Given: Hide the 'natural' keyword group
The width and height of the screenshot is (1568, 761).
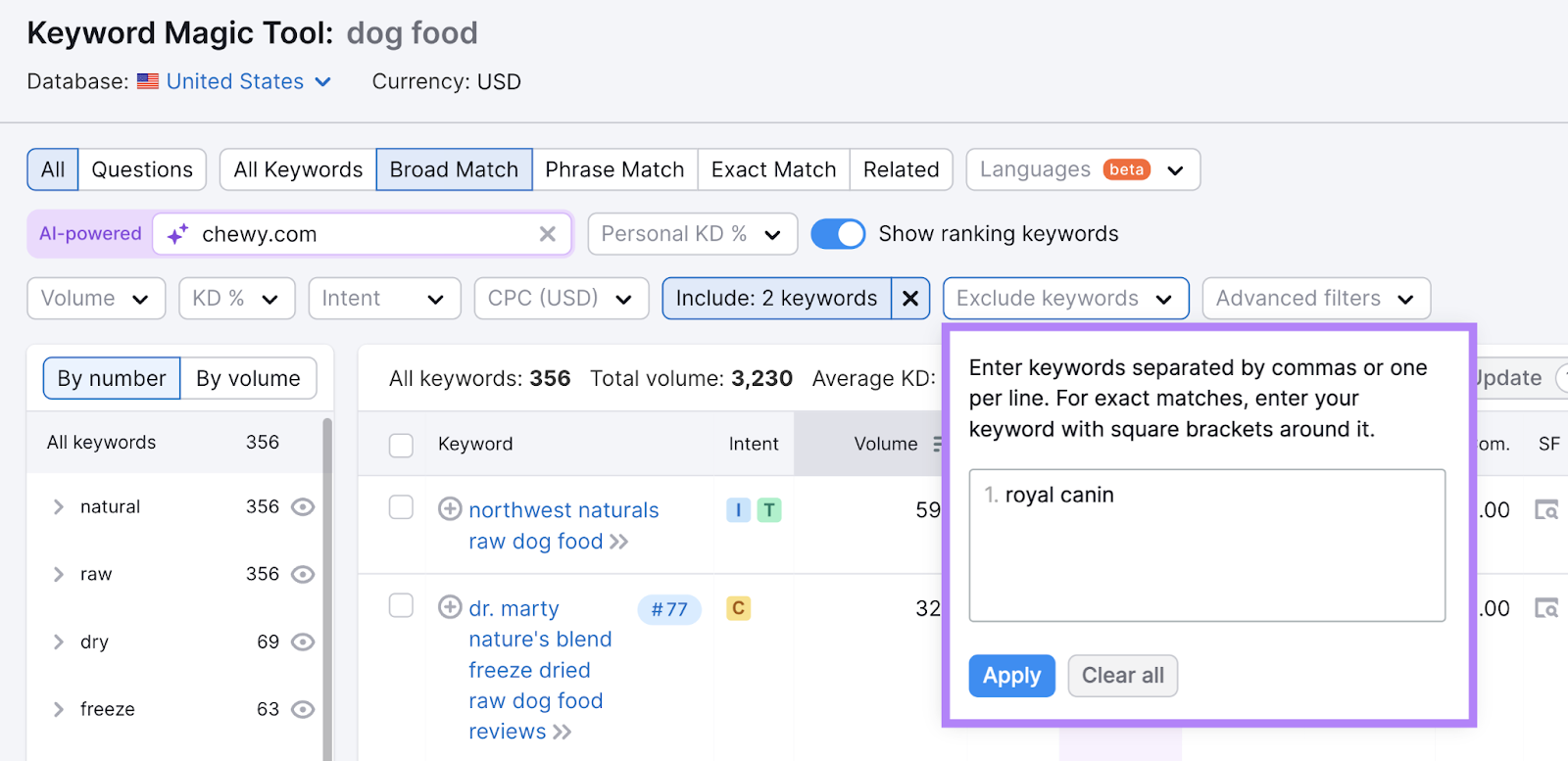Looking at the screenshot, I should click(x=304, y=506).
